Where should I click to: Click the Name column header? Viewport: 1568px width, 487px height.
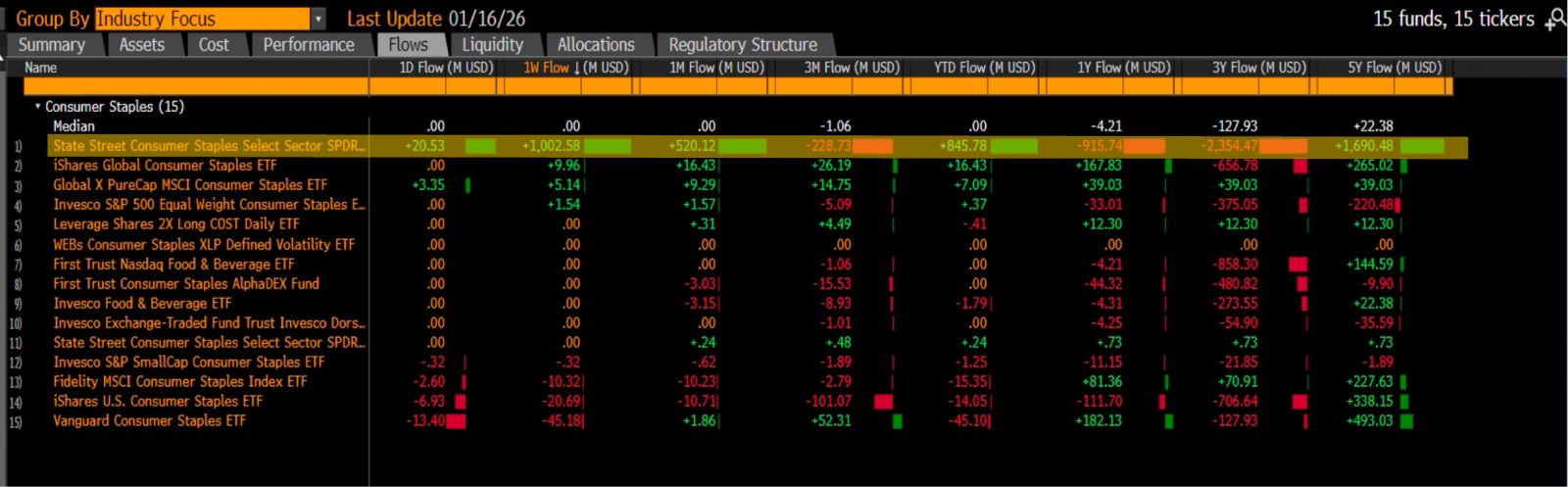pos(41,68)
